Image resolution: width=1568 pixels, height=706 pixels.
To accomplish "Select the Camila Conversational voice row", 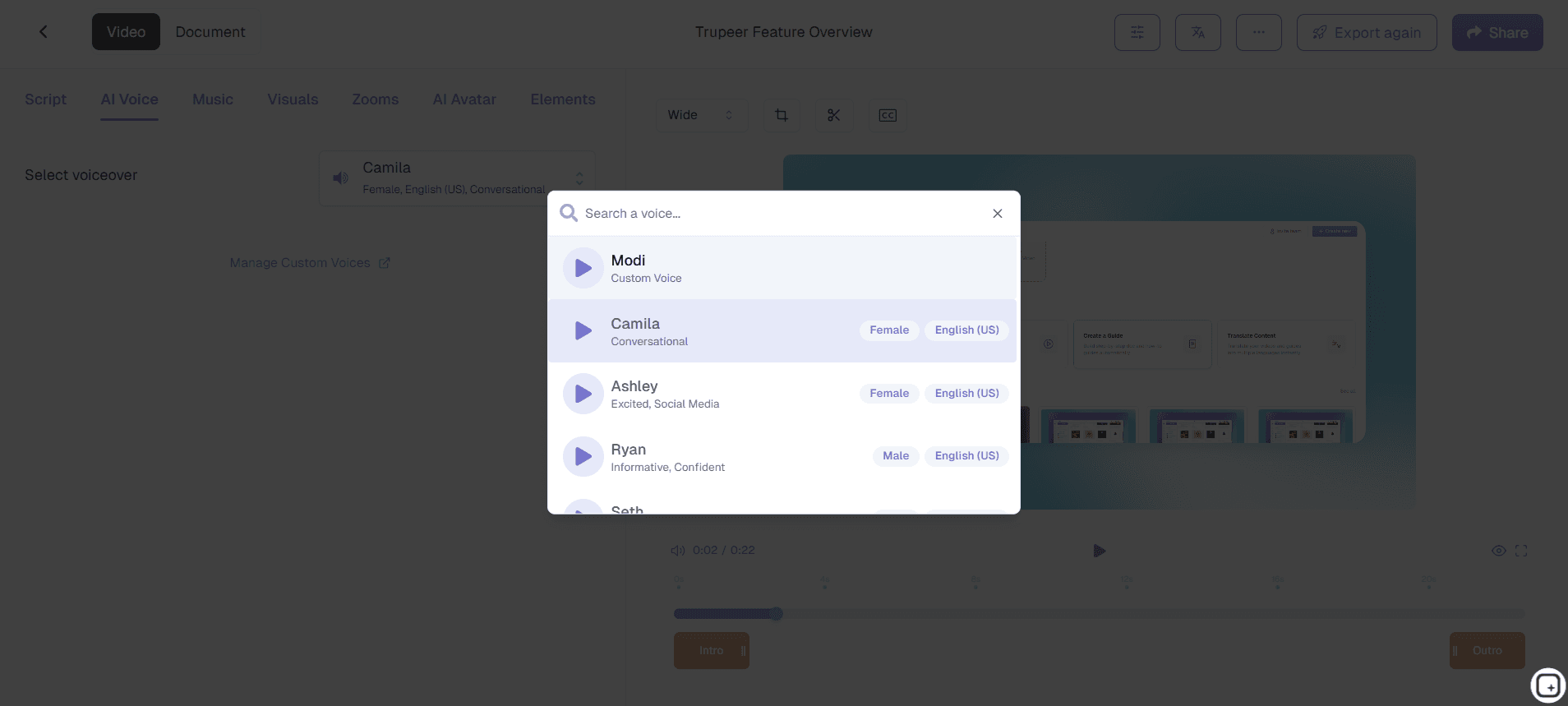I will click(x=782, y=330).
